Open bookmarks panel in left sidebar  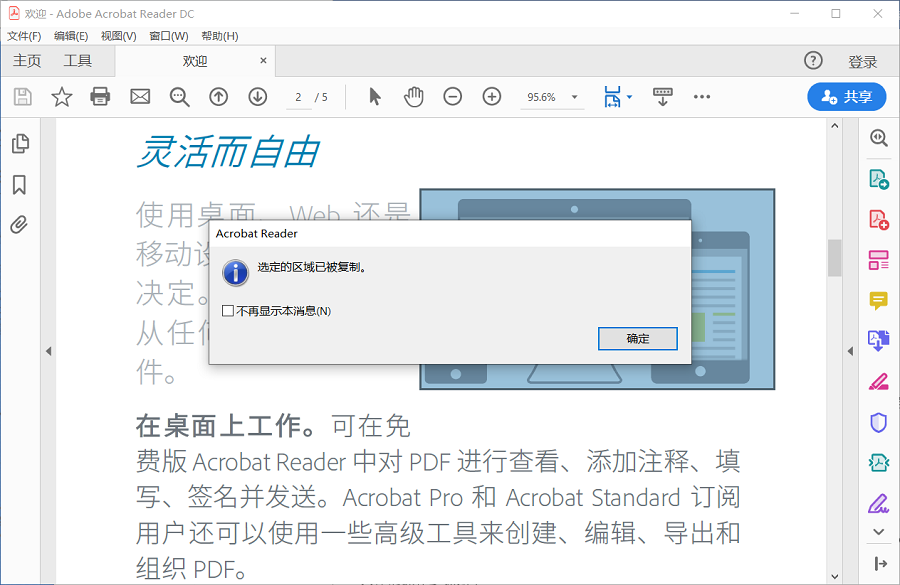[x=19, y=185]
